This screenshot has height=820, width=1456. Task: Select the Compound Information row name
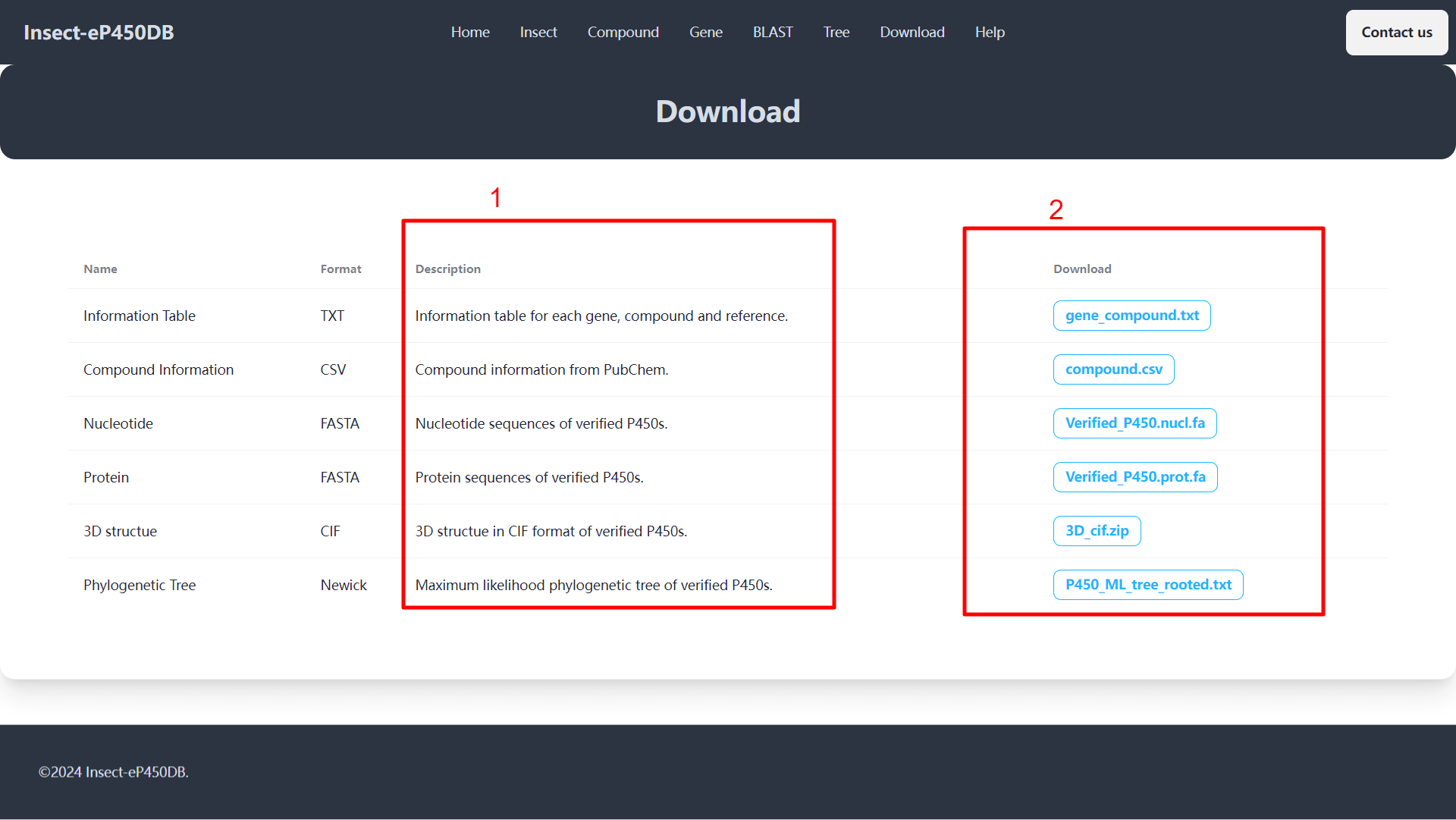[158, 370]
